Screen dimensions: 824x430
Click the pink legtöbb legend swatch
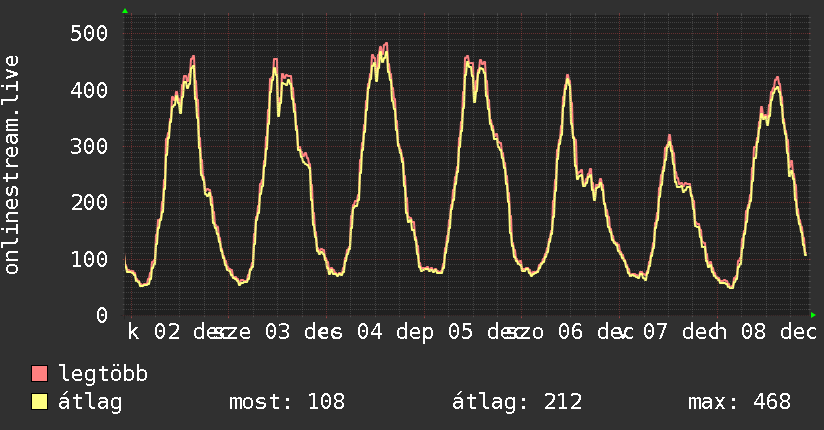39,374
